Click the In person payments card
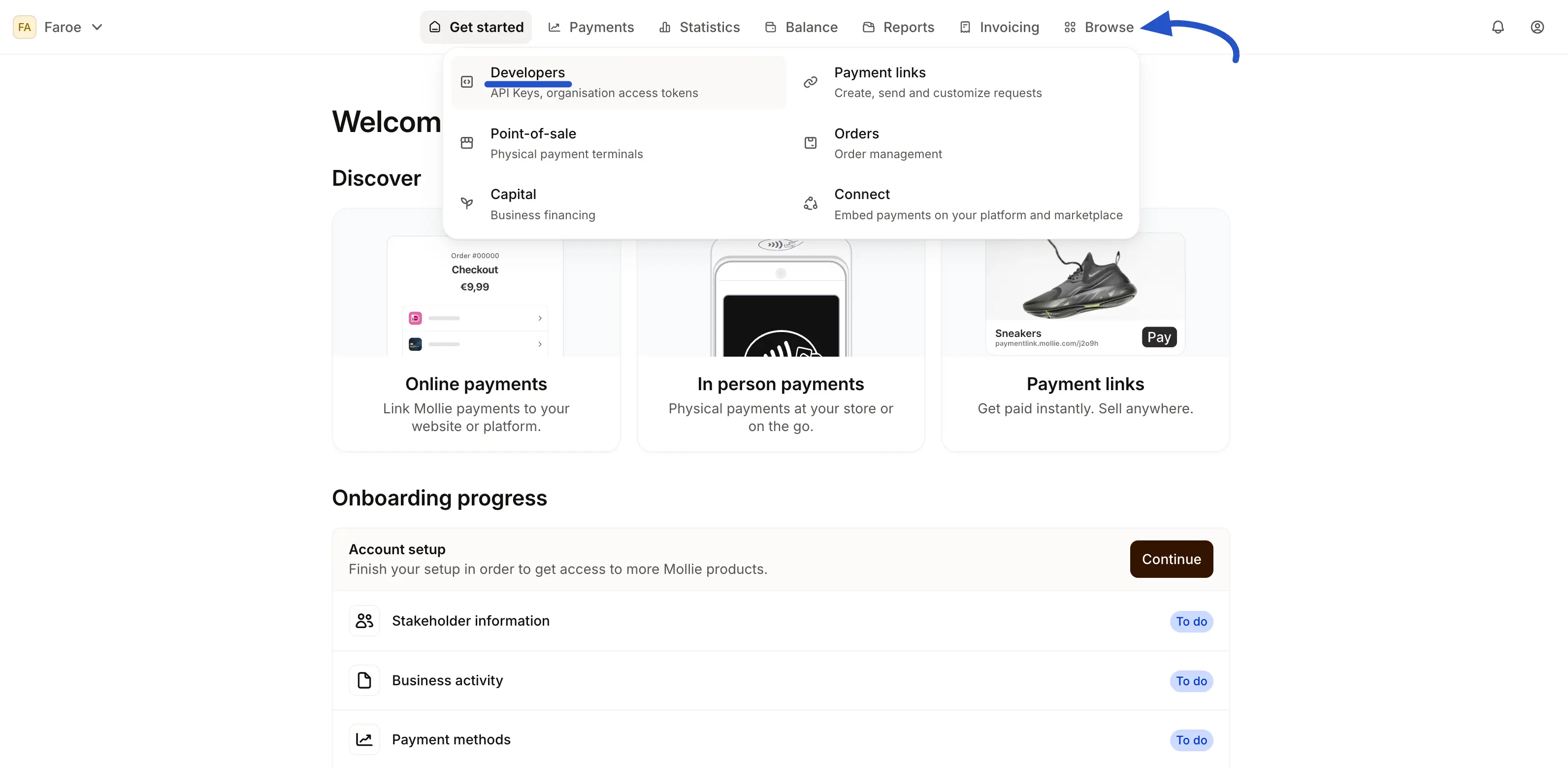Viewport: 1568px width, 768px height. click(781, 384)
